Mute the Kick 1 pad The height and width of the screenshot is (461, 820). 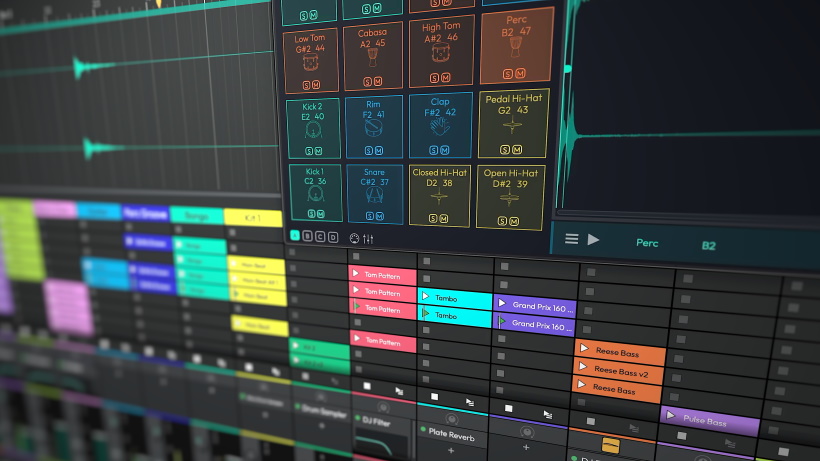pos(321,214)
